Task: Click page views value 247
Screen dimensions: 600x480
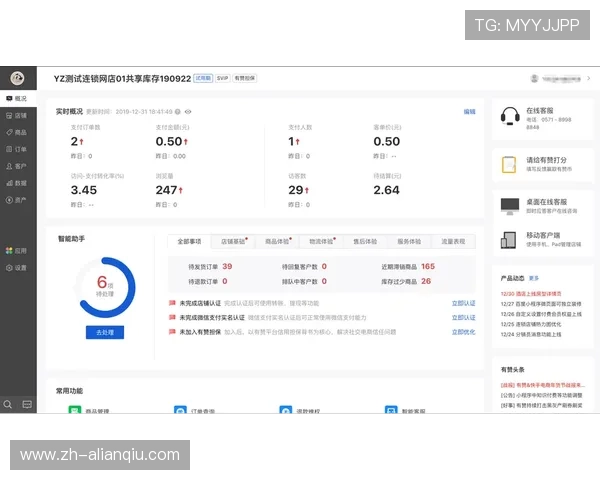Action: 166,190
